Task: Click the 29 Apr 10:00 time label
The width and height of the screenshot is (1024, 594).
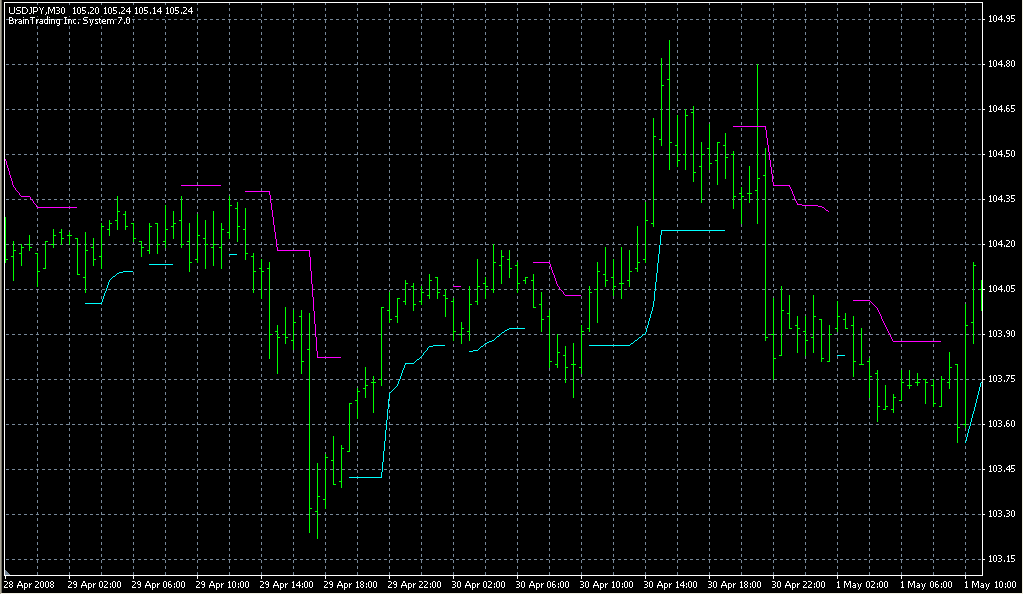Action: [x=222, y=585]
